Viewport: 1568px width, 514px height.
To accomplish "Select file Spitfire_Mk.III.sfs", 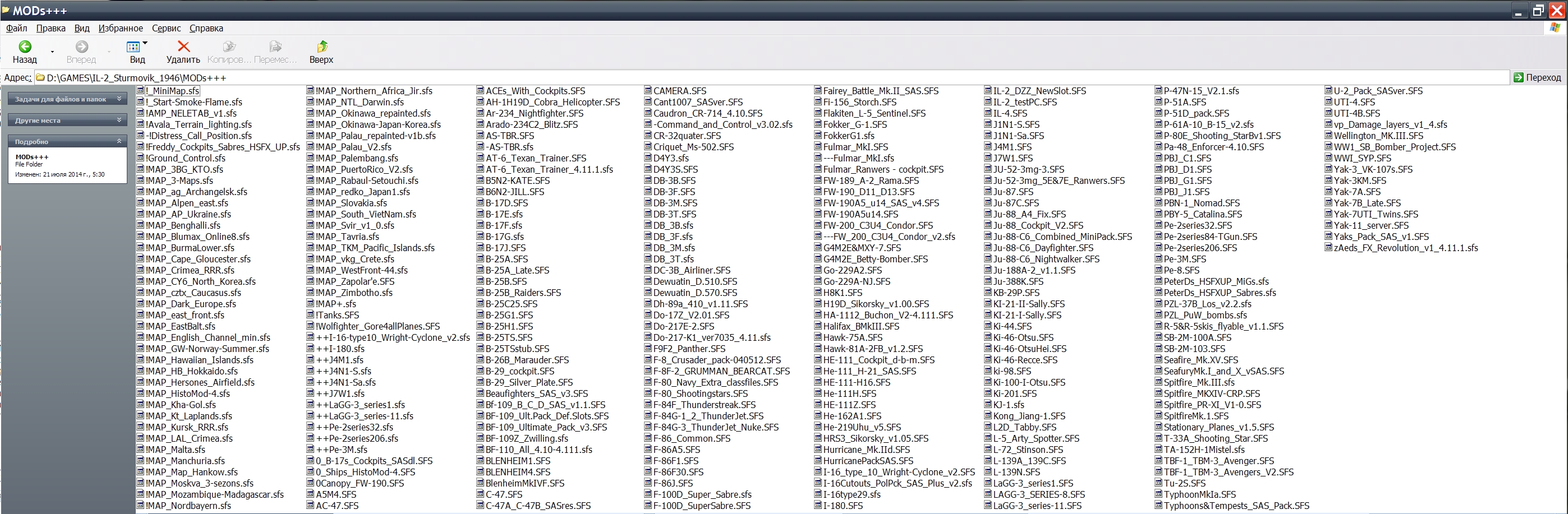I will pyautogui.click(x=1199, y=382).
